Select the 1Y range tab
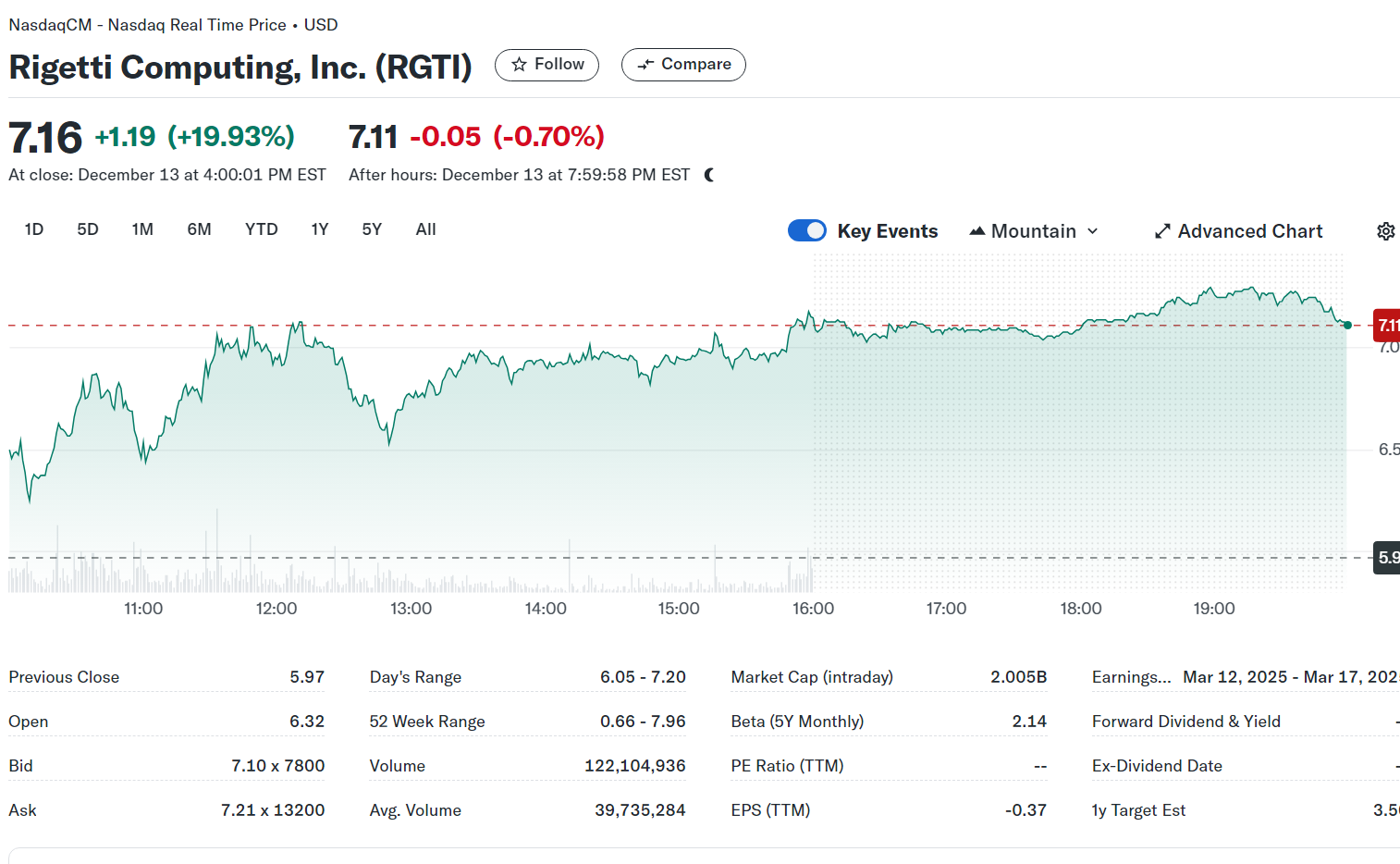Viewport: 1400px width, 864px height. coord(320,229)
